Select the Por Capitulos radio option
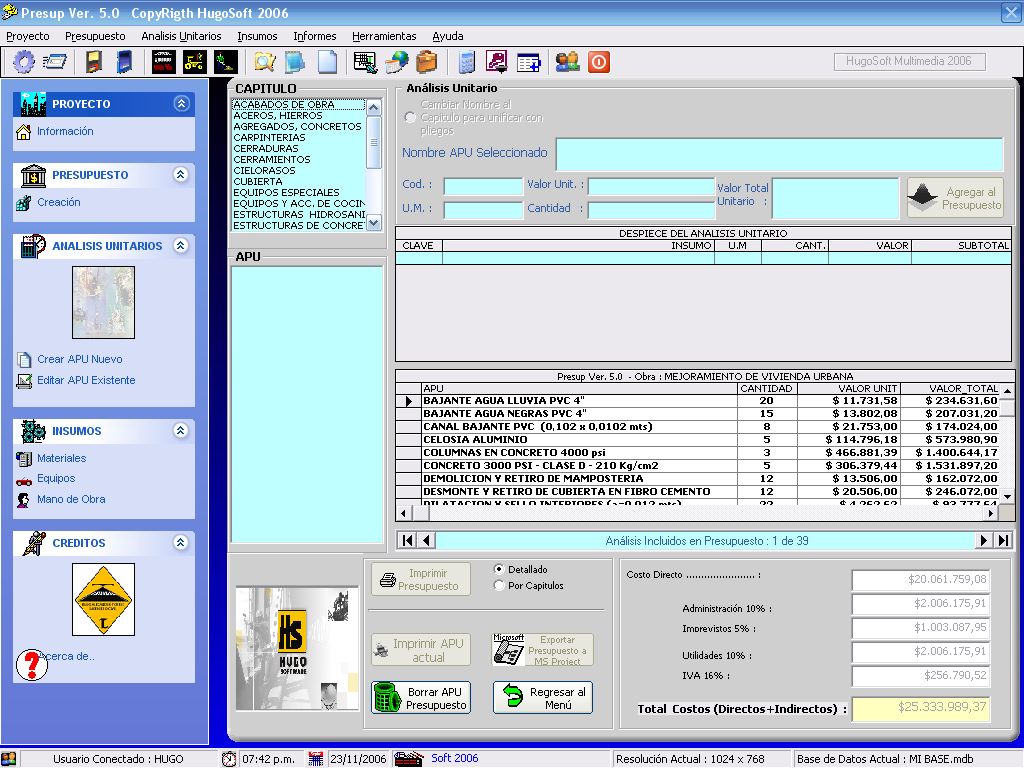The image size is (1024, 768). click(x=499, y=586)
